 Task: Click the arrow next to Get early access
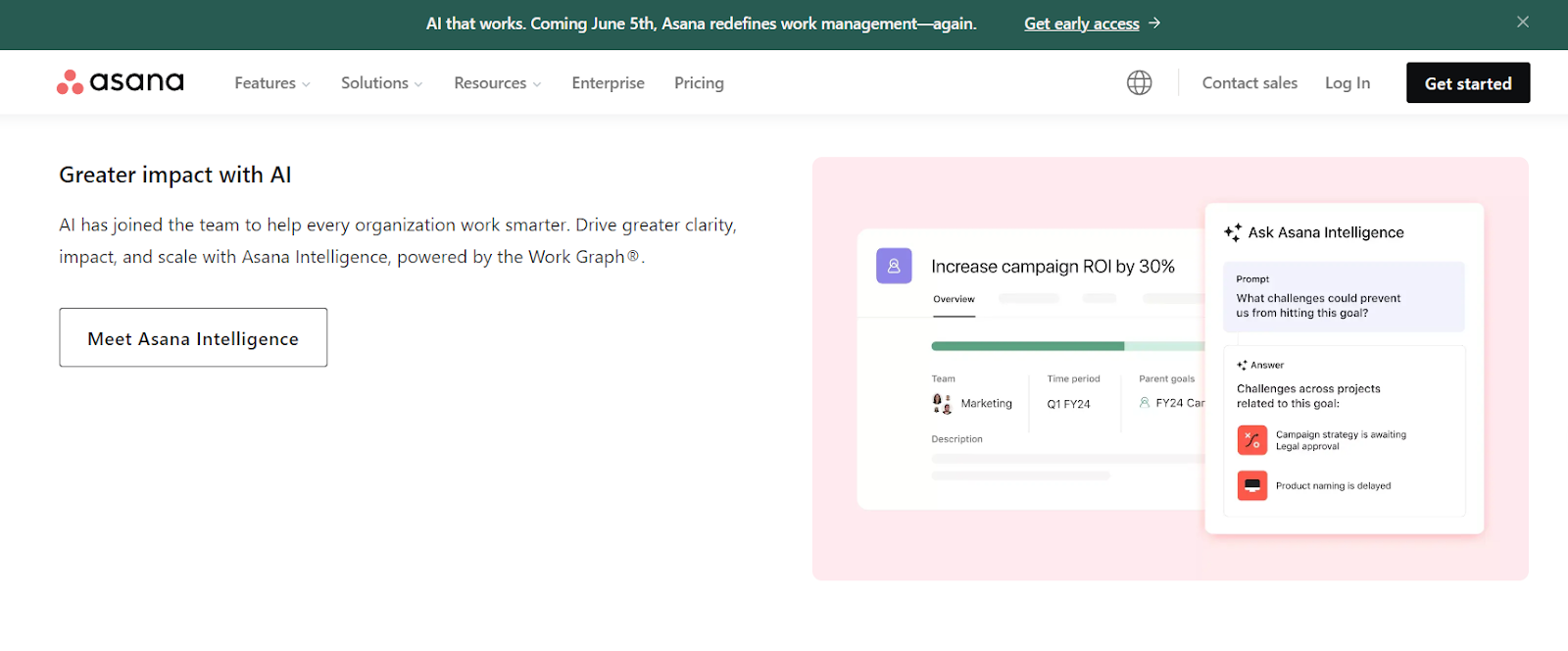pyautogui.click(x=1155, y=24)
